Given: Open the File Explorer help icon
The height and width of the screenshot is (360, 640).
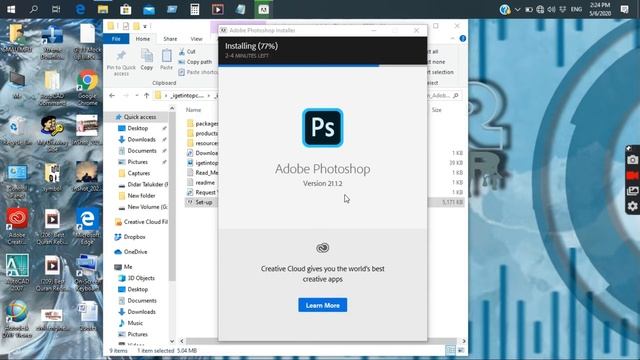Looking at the screenshot, I should coord(462,38).
